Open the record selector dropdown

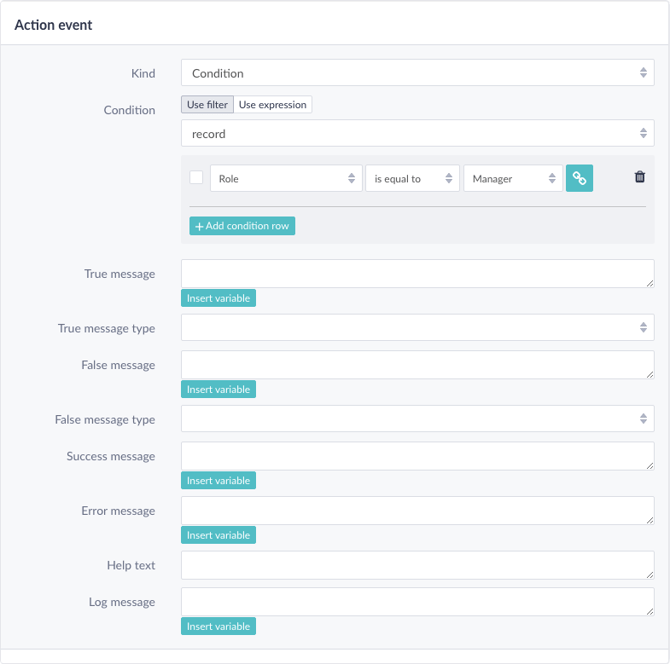tap(417, 133)
